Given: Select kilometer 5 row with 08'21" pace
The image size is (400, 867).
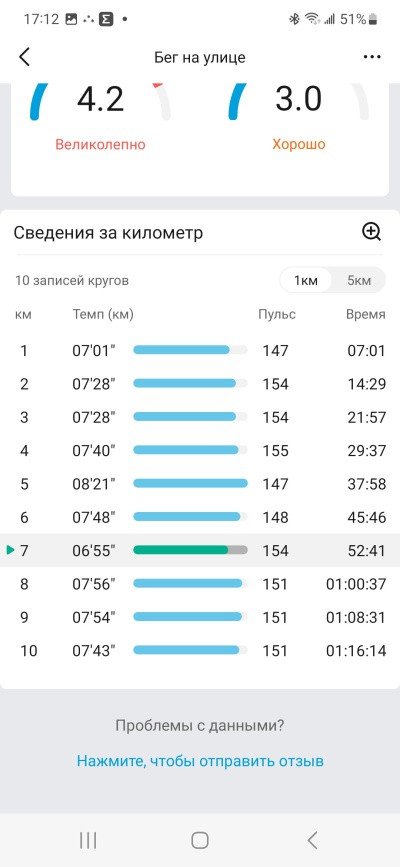Looking at the screenshot, I should [x=200, y=484].
